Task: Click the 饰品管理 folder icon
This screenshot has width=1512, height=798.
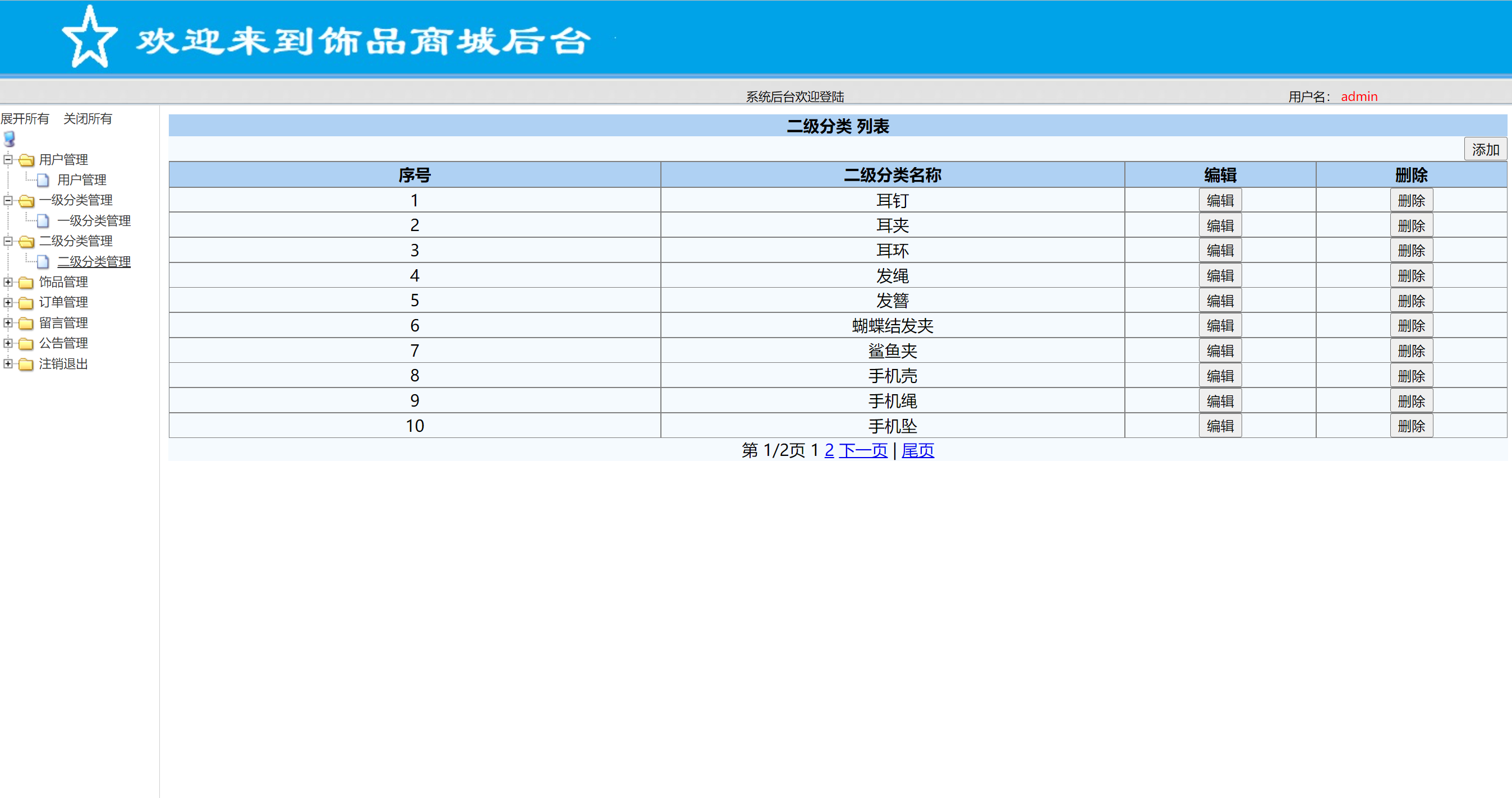Action: pyautogui.click(x=25, y=282)
